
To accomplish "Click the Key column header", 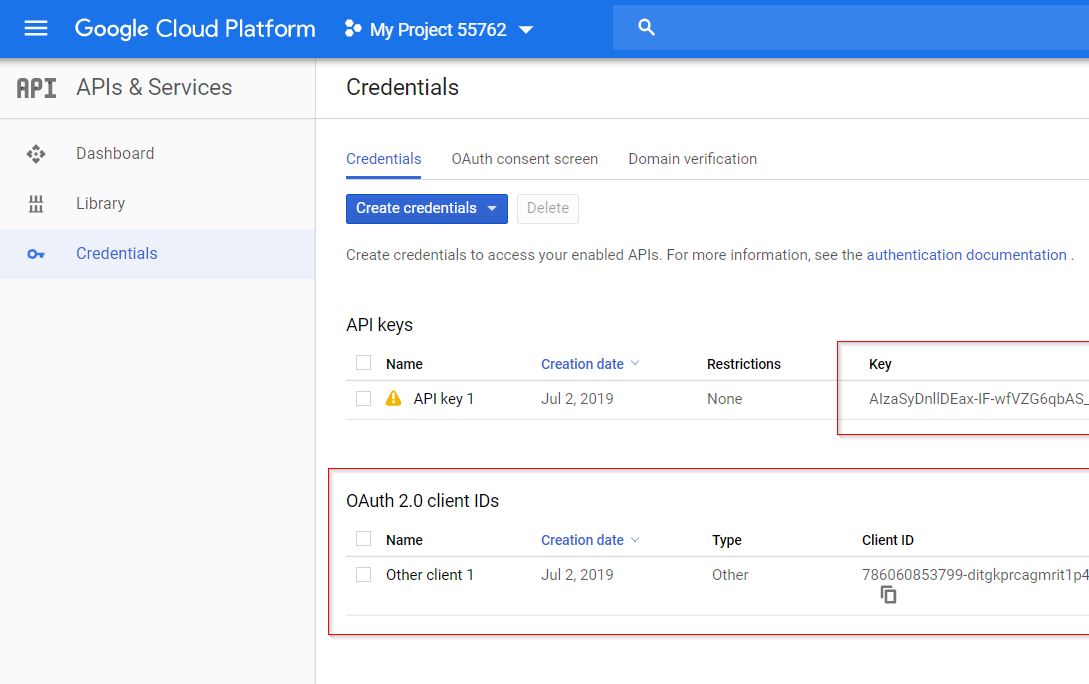I will [880, 364].
